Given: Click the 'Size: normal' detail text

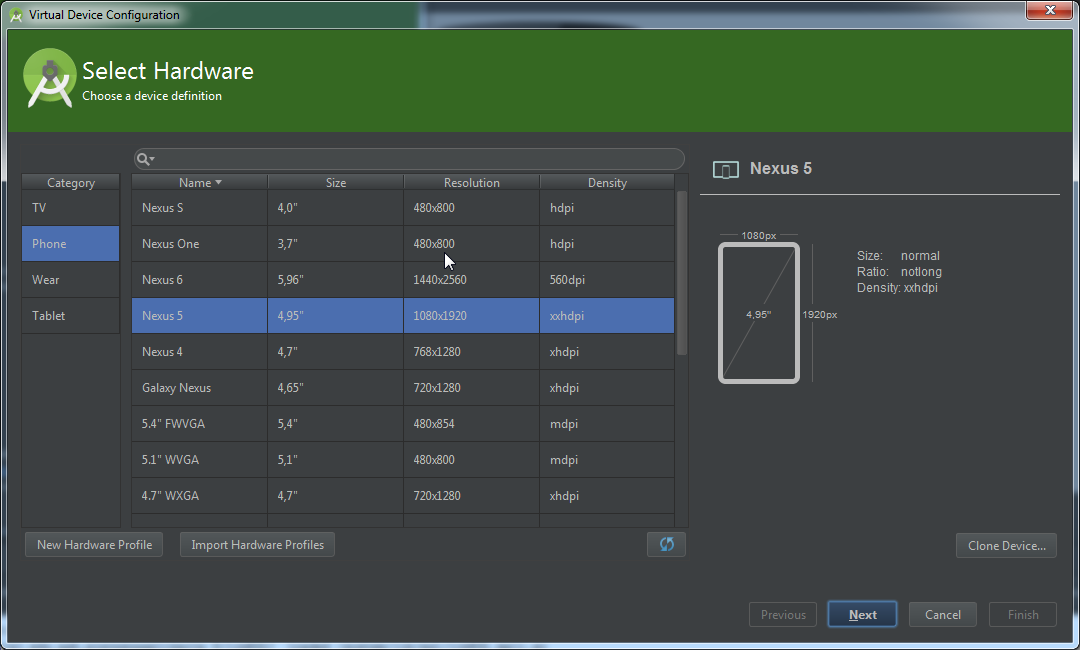Looking at the screenshot, I should 898,255.
